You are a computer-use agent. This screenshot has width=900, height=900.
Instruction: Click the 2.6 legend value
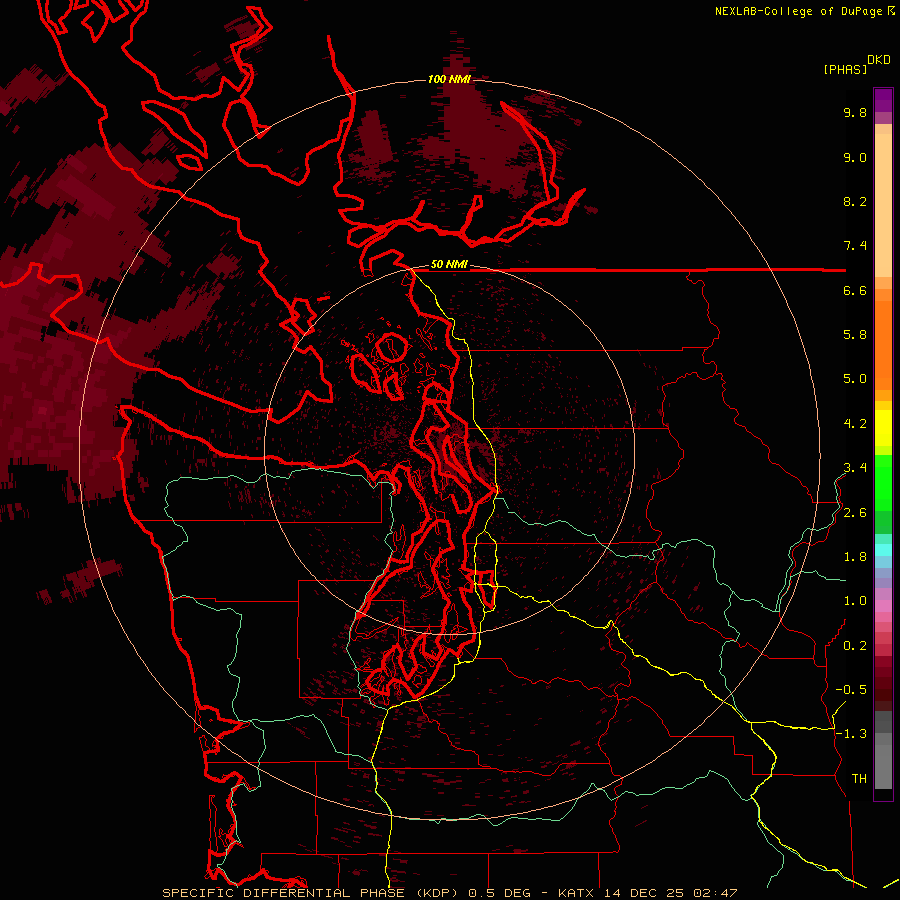tap(855, 513)
